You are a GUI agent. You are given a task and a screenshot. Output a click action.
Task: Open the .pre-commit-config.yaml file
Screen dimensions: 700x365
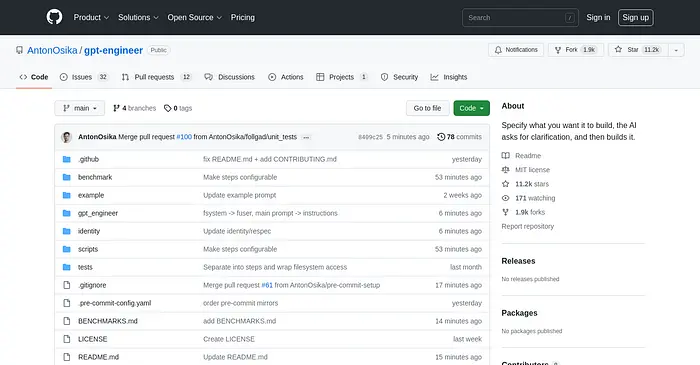point(114,303)
